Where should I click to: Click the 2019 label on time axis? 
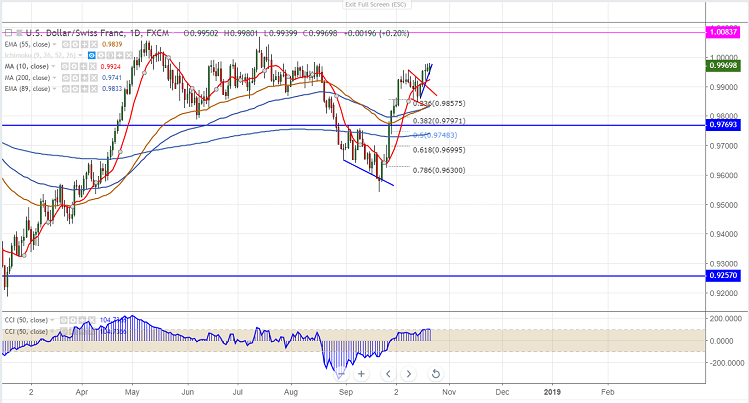pyautogui.click(x=553, y=392)
